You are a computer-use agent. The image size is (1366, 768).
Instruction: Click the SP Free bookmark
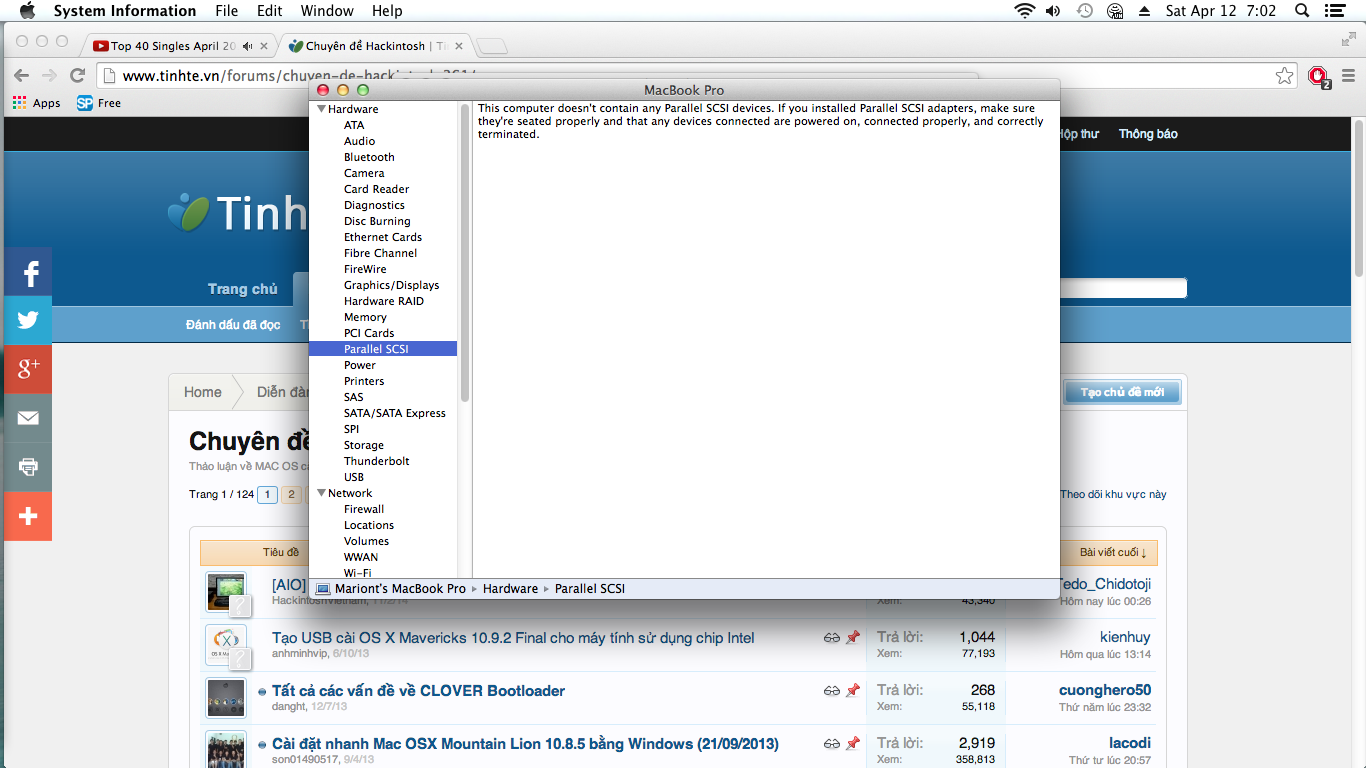99,103
